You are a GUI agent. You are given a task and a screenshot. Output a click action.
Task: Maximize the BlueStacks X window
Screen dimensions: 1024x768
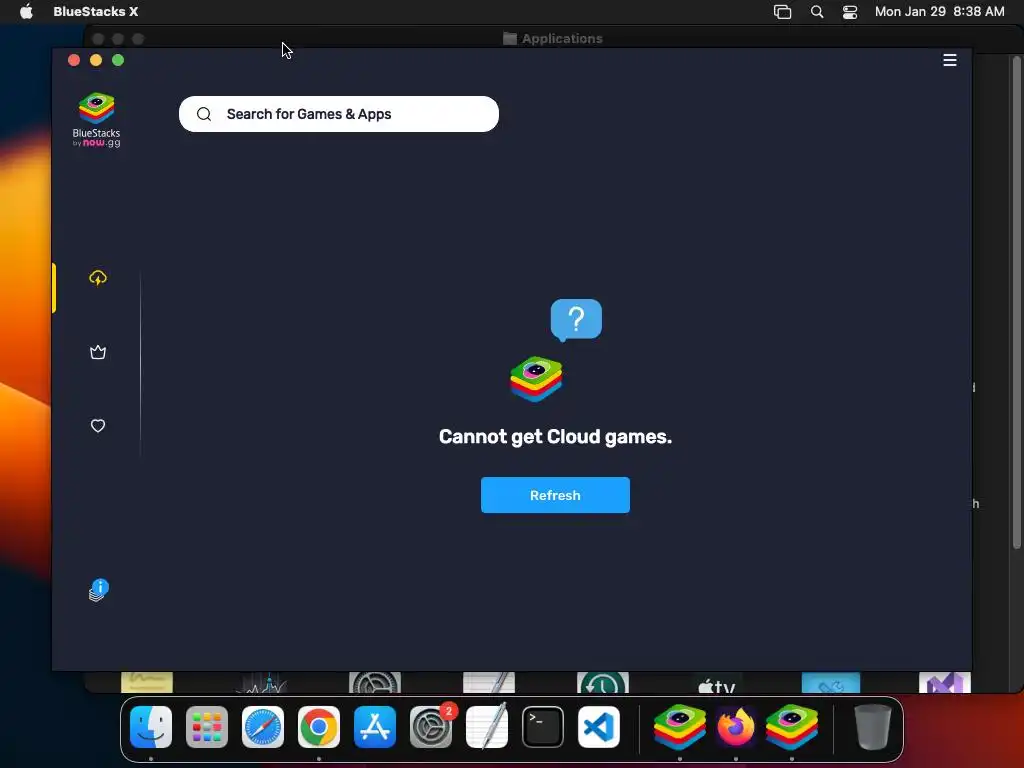point(118,60)
